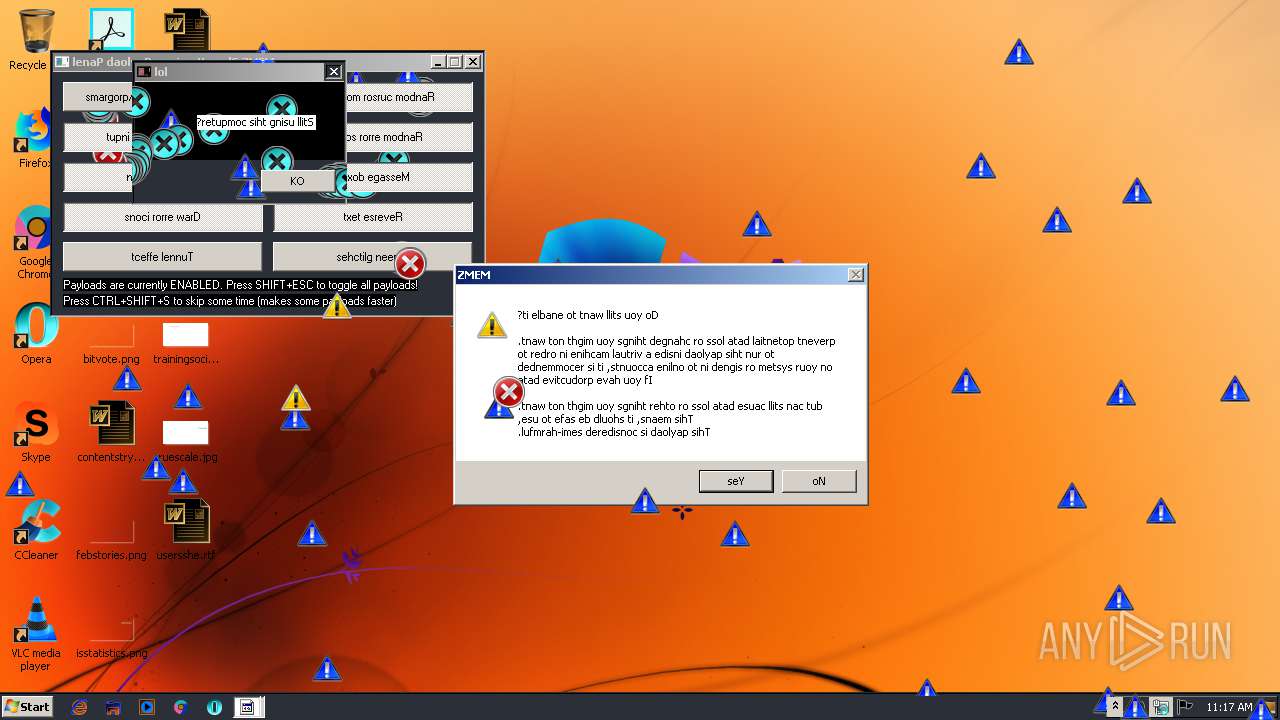
Task: Click the Start button
Action: [27, 707]
